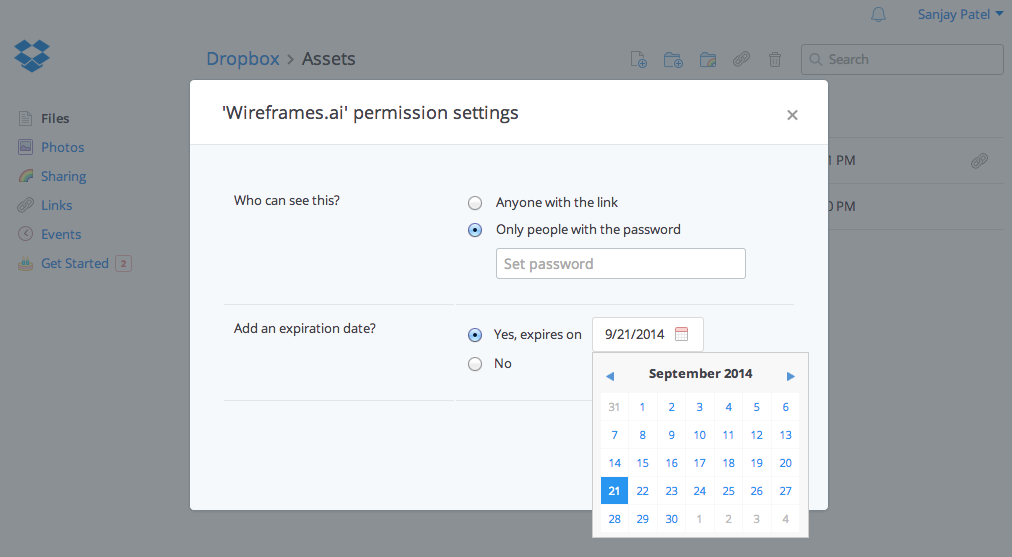
Task: Select 'Anyone with the link' option
Action: [x=475, y=203]
